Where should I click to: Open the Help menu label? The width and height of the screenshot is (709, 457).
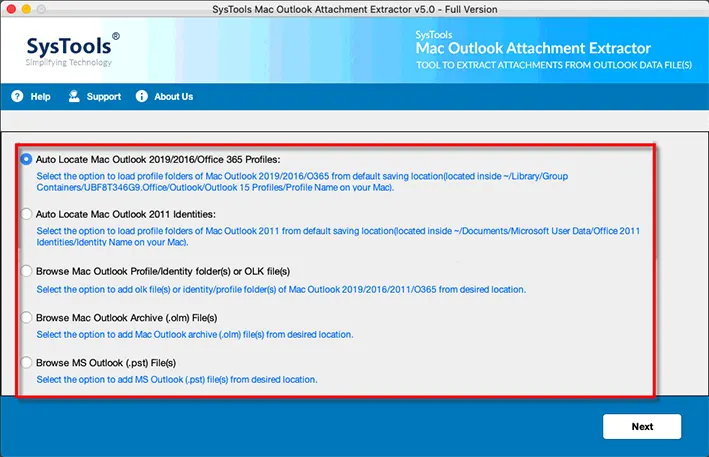[40, 97]
